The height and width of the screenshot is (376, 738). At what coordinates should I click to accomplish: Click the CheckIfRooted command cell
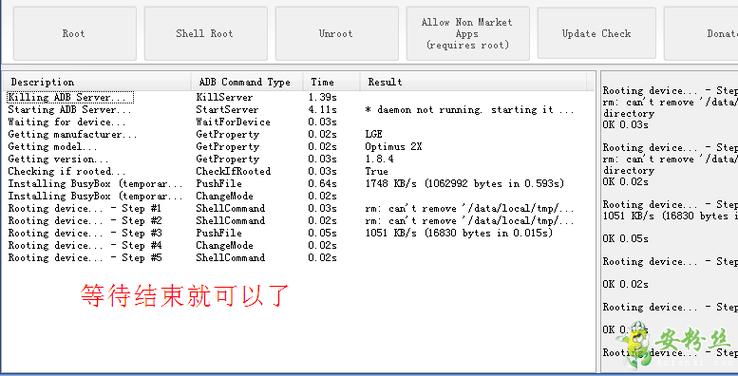233,171
